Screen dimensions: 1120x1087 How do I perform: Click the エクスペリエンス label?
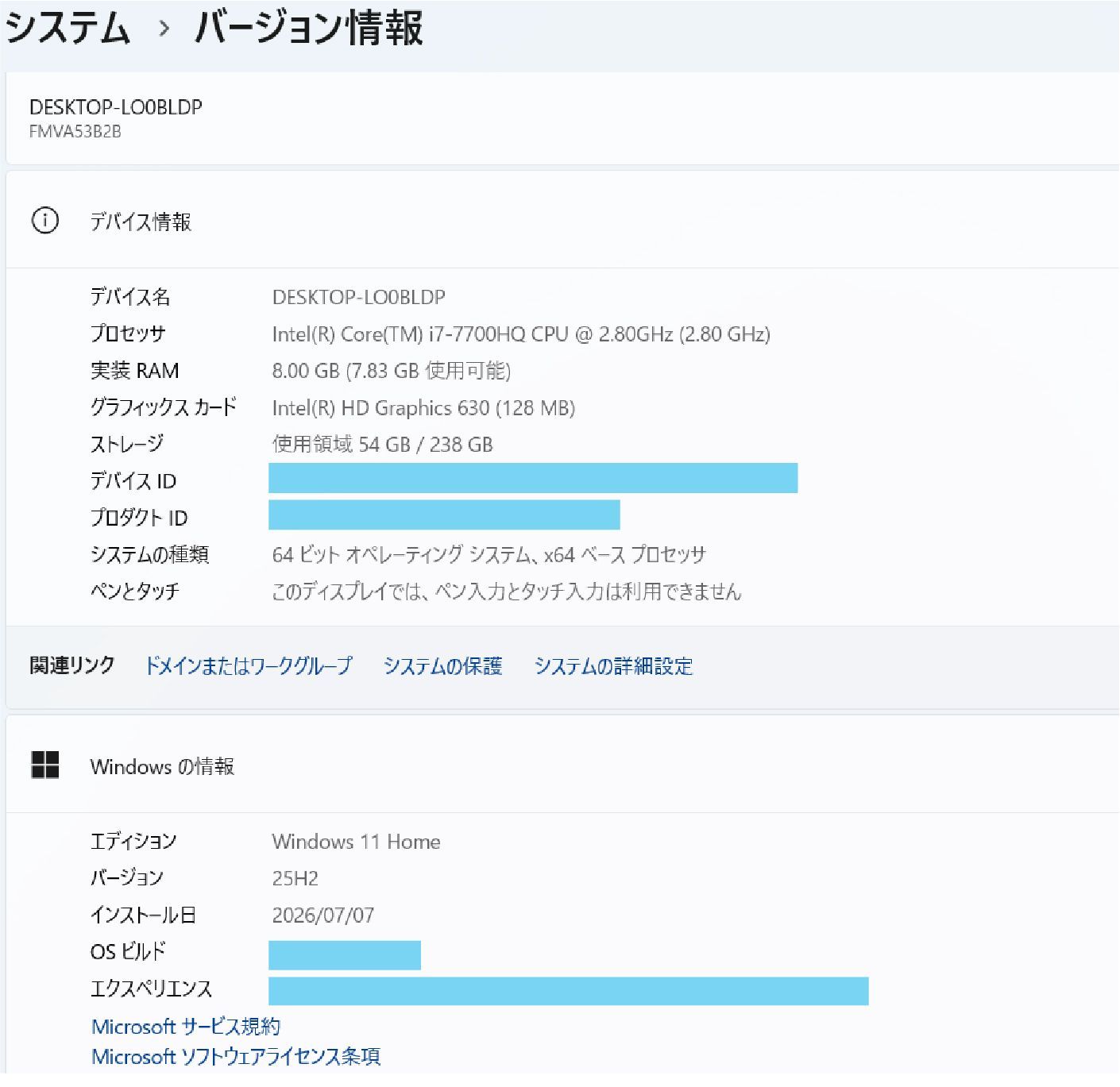(152, 989)
